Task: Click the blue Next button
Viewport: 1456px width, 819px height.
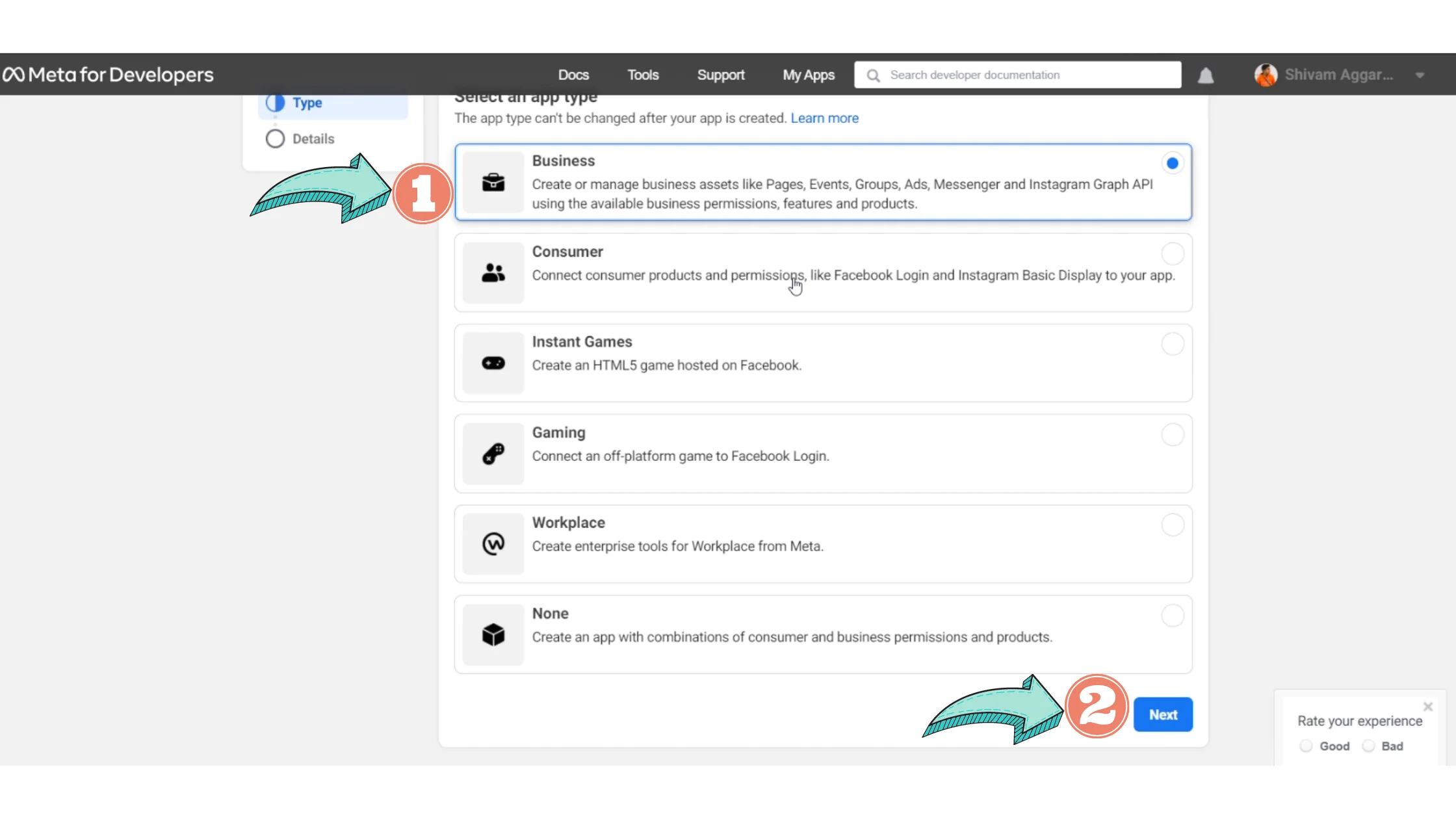Action: point(1162,715)
